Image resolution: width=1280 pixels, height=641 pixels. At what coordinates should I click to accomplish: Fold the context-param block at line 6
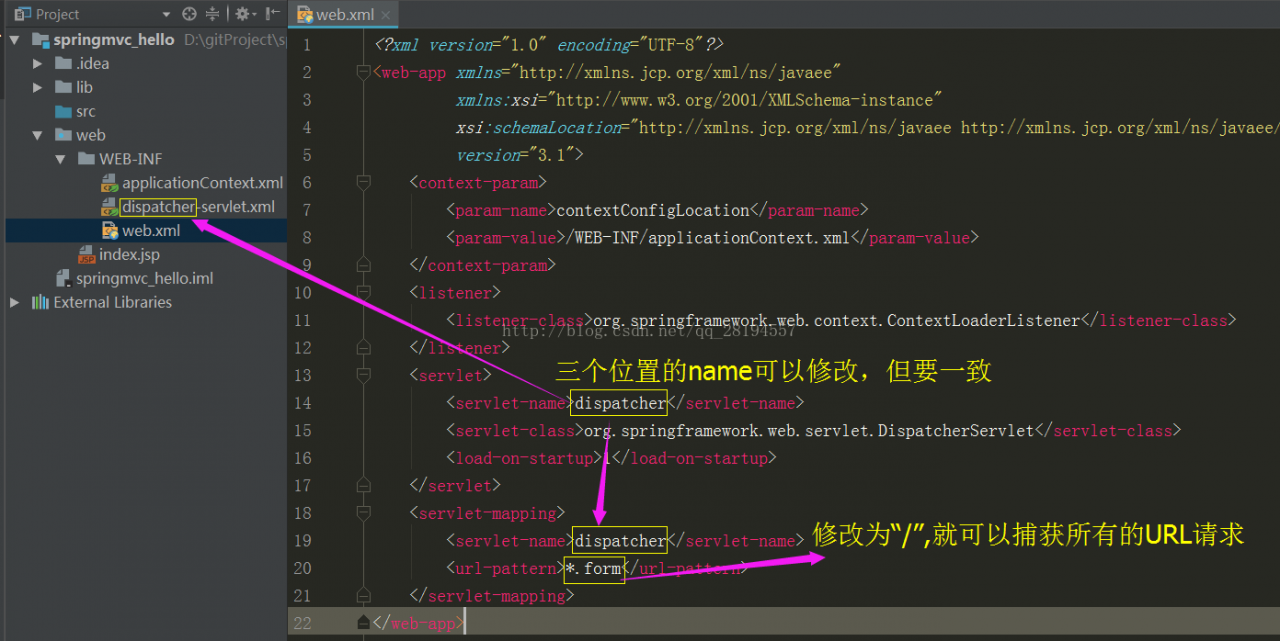click(363, 183)
